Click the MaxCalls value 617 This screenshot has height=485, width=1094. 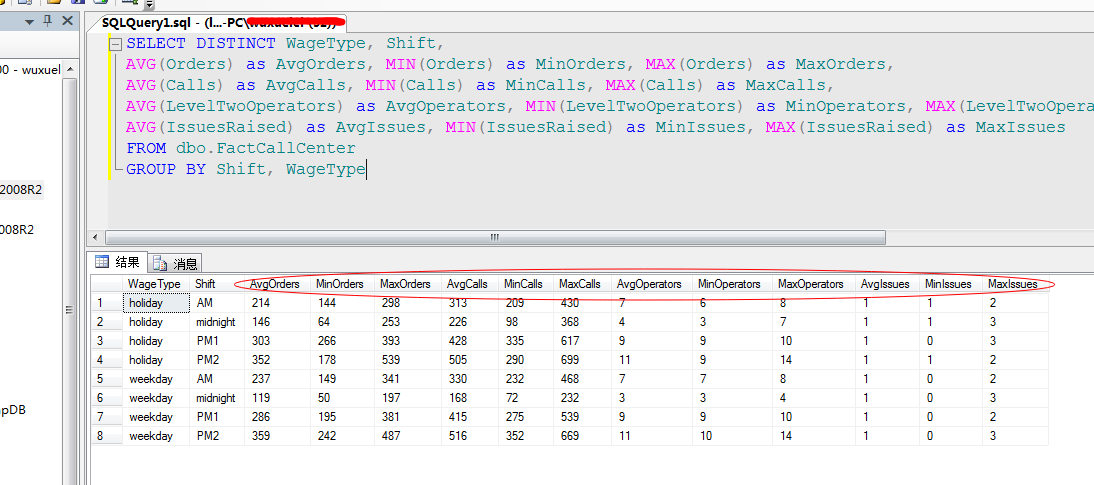pyautogui.click(x=583, y=341)
